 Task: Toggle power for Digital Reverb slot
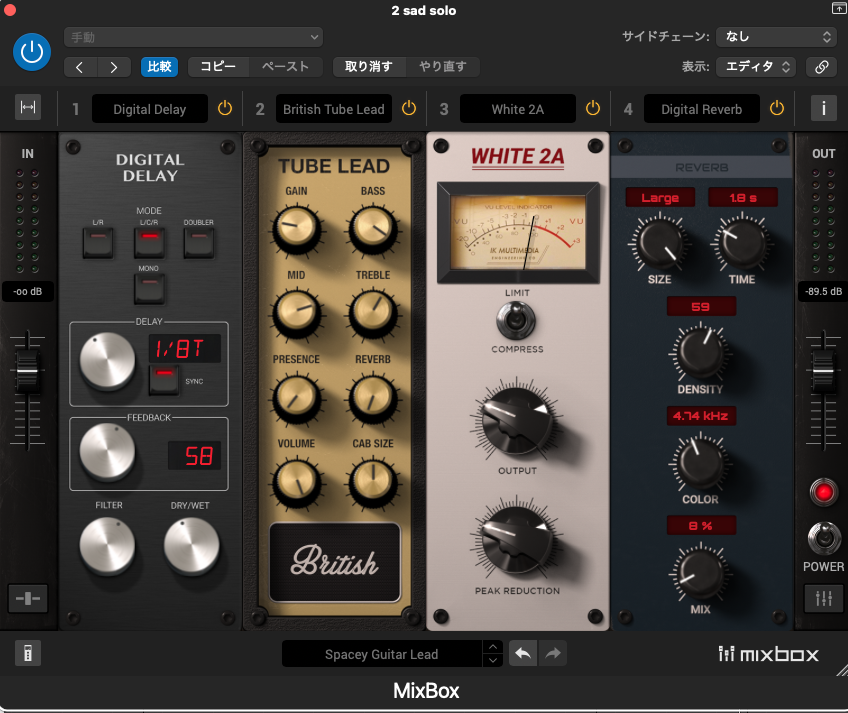pos(777,109)
